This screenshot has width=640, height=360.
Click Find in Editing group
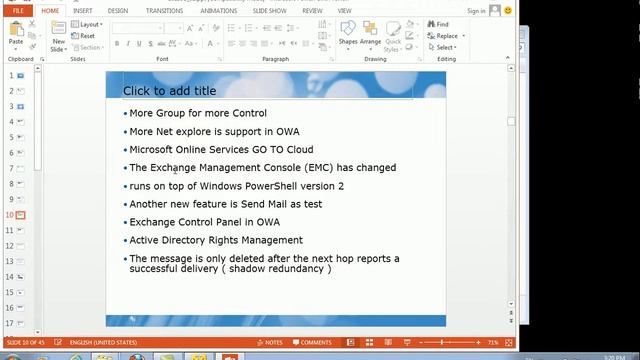(x=438, y=24)
